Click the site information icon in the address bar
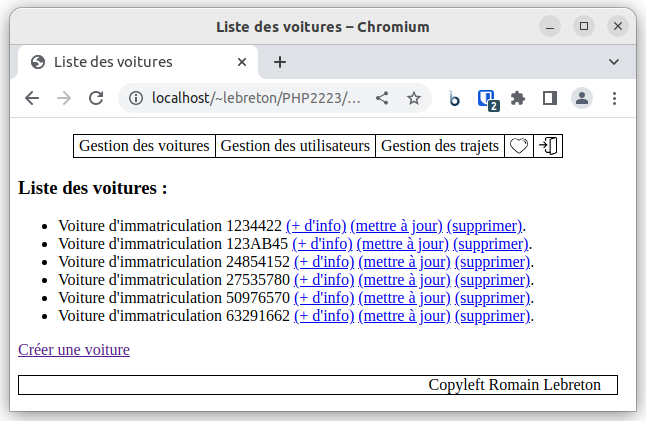 (136, 98)
